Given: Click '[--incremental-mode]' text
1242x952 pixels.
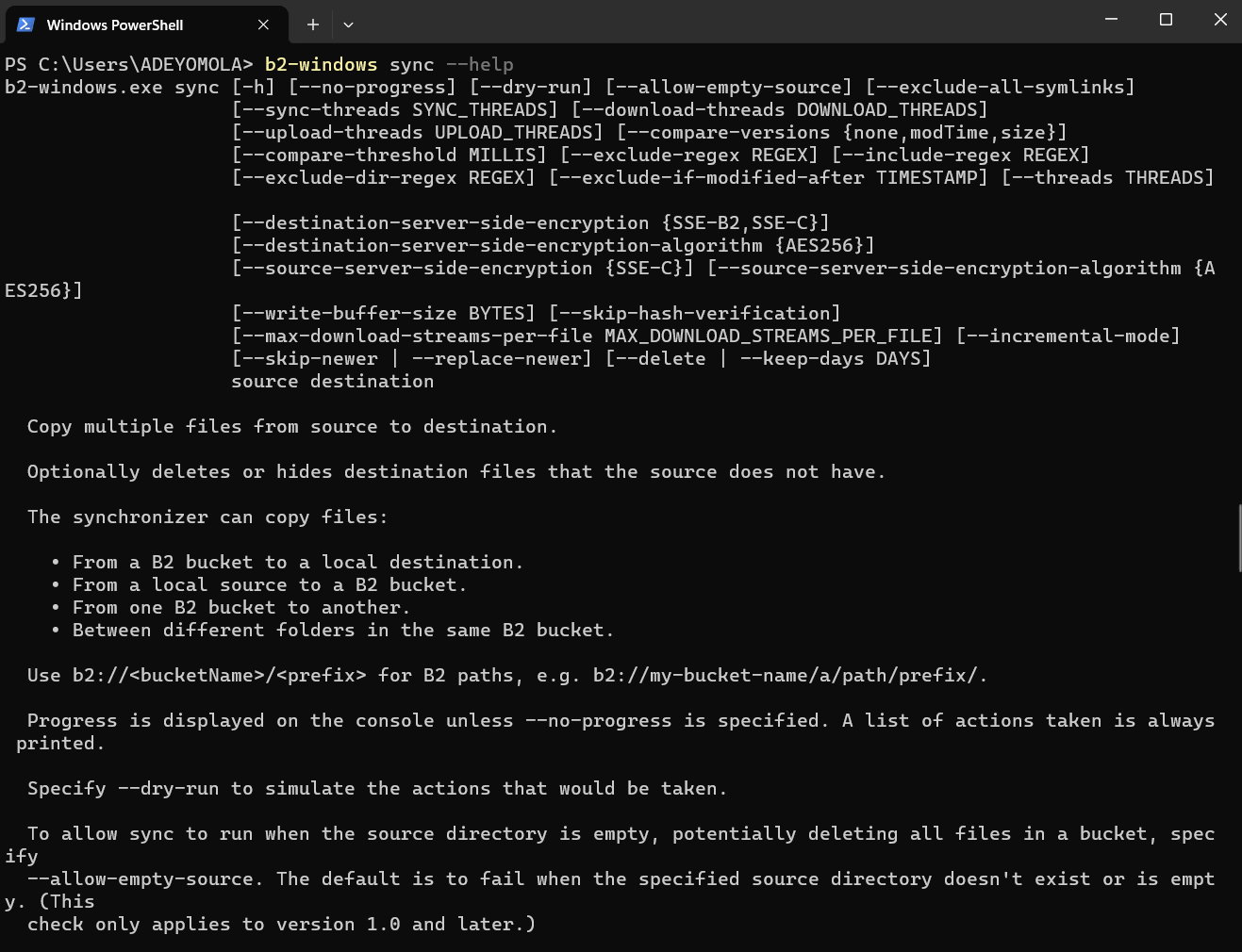Looking at the screenshot, I should [1068, 336].
